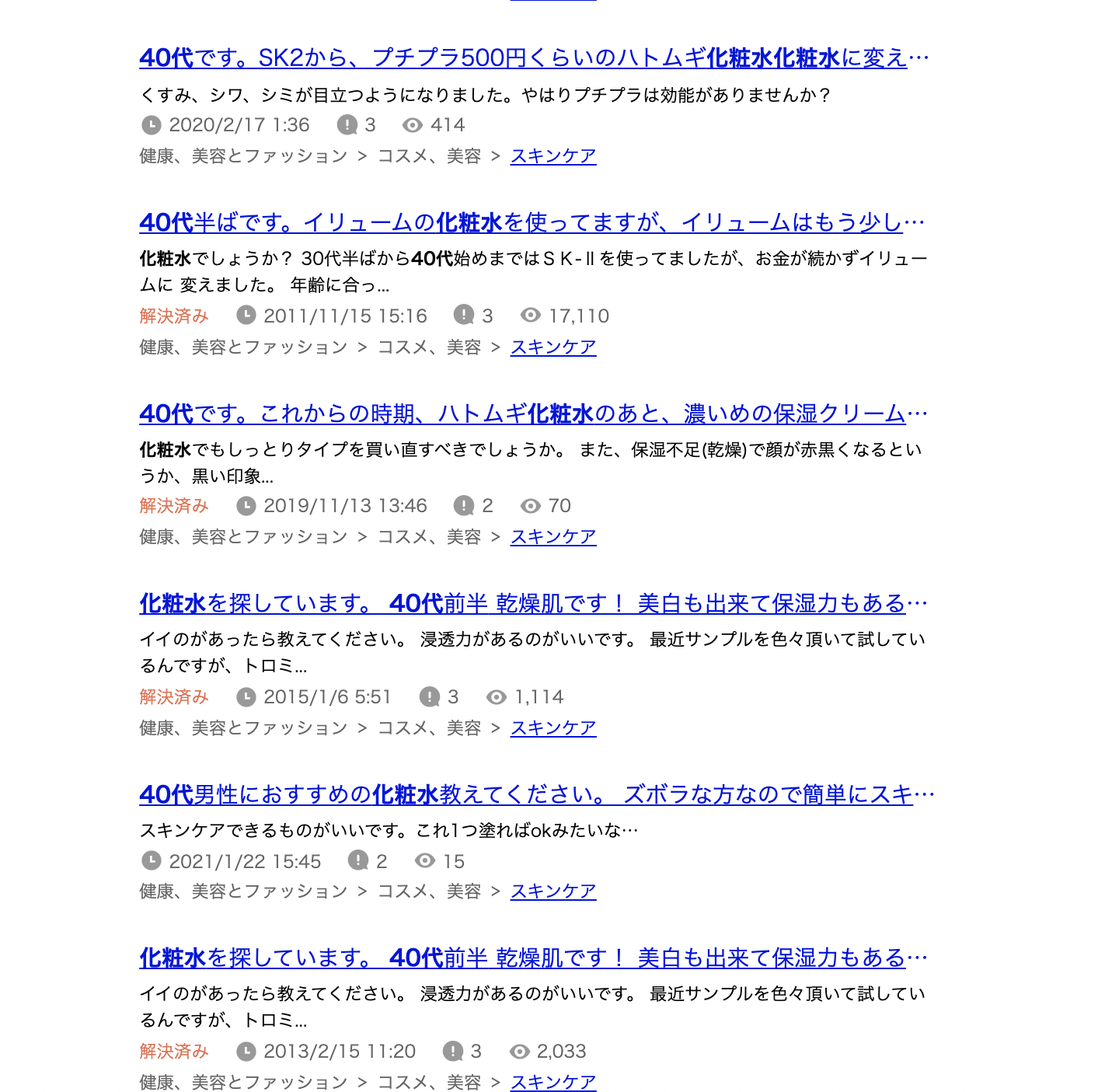Click clock icon beside 2015/1/6 5:51
1105x1092 pixels.
pyautogui.click(x=246, y=697)
